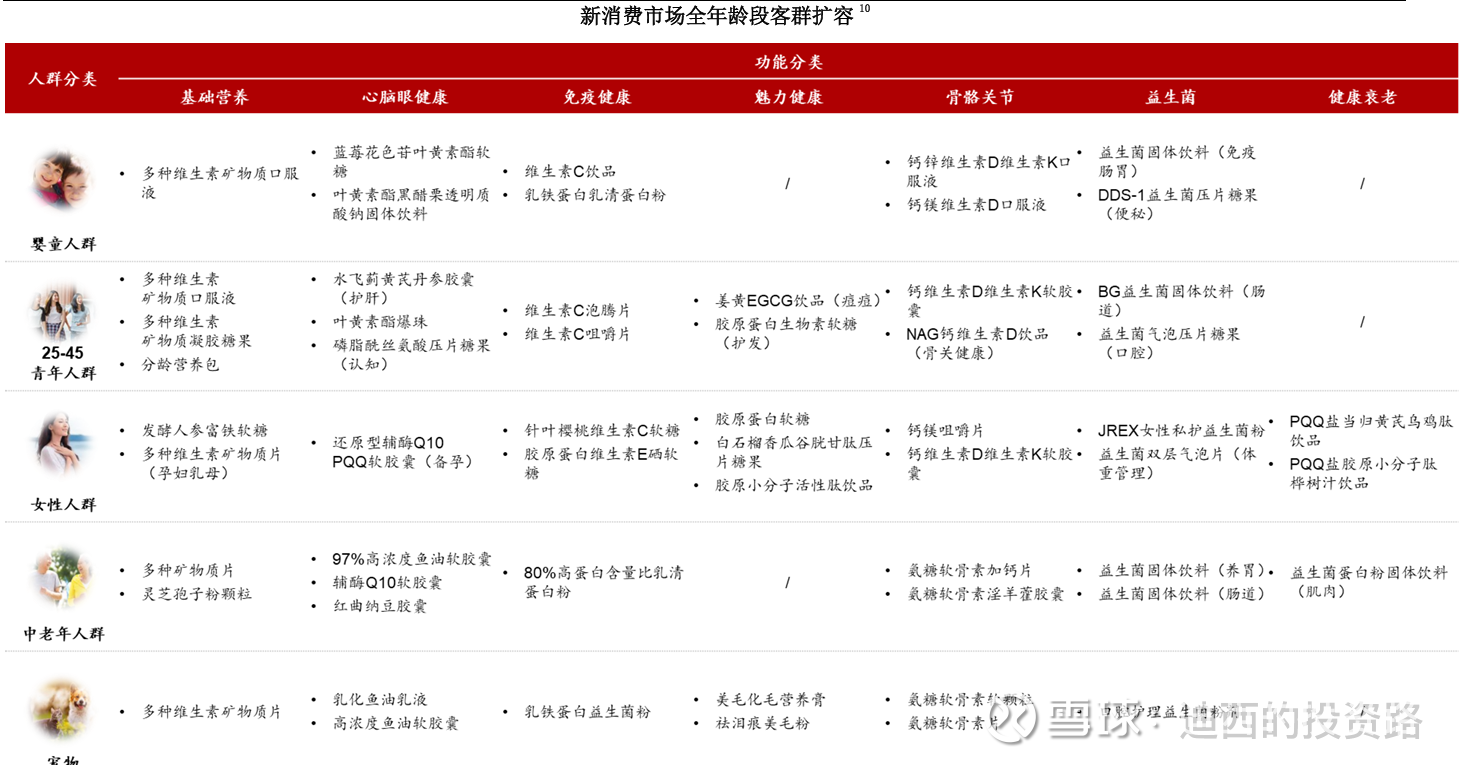Click "97%高浓度鱼油软胶囊" item

(412, 559)
